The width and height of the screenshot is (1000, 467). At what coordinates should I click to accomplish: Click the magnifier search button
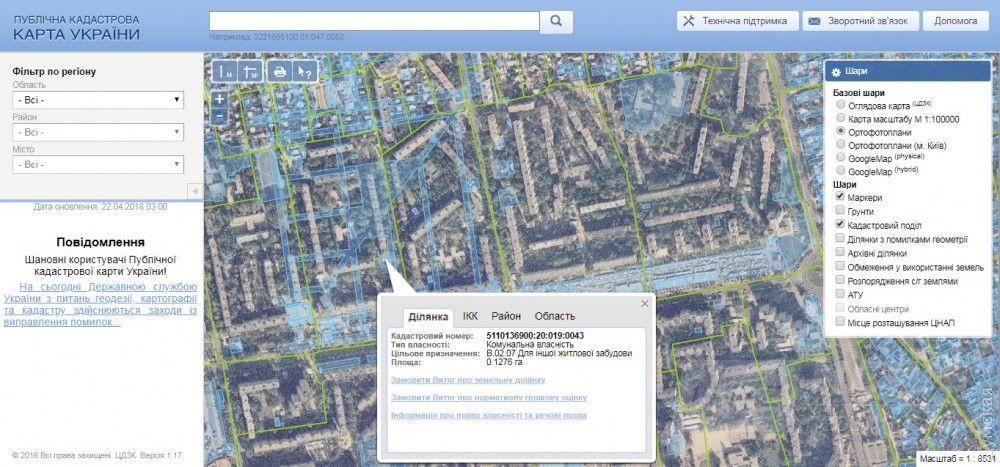click(556, 20)
